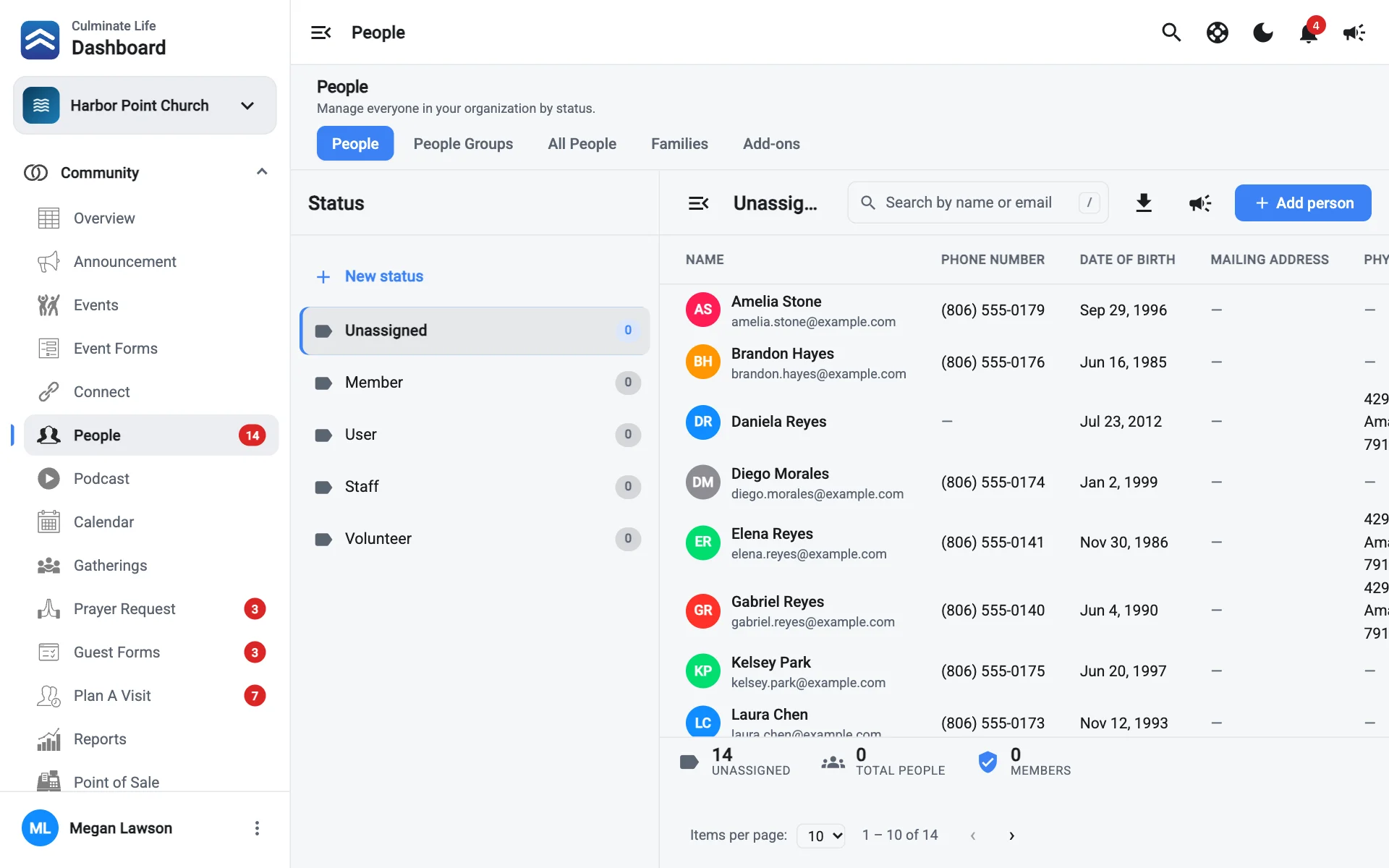Switch to All People tab
This screenshot has height=868, width=1389.
(582, 143)
